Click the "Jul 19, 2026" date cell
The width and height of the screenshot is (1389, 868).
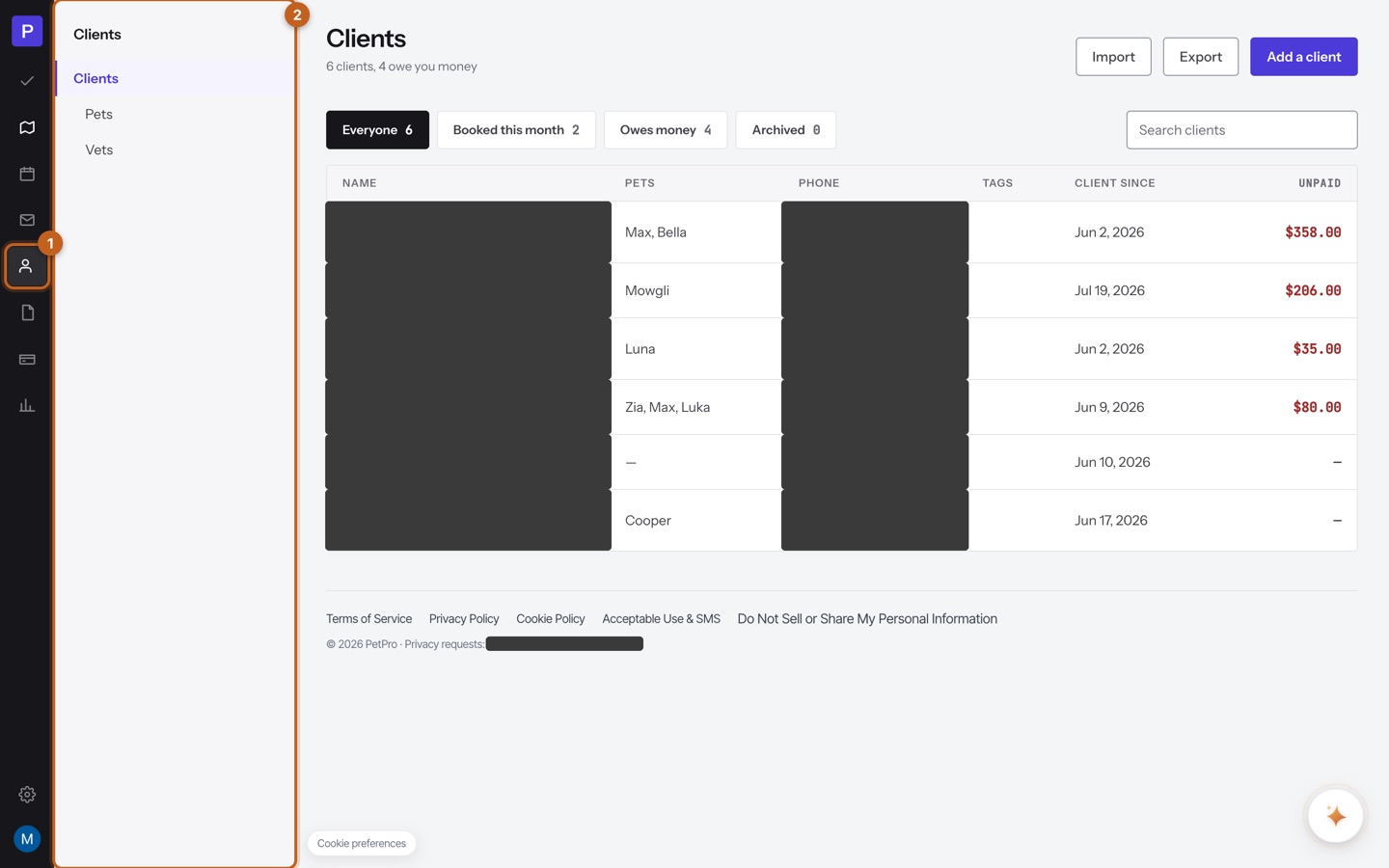1109,290
